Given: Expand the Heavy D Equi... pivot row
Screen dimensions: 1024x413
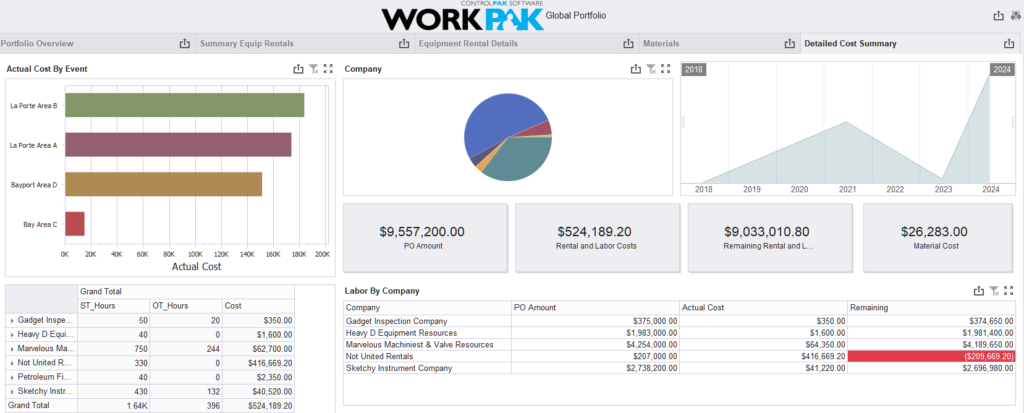Looking at the screenshot, I should pos(12,335).
